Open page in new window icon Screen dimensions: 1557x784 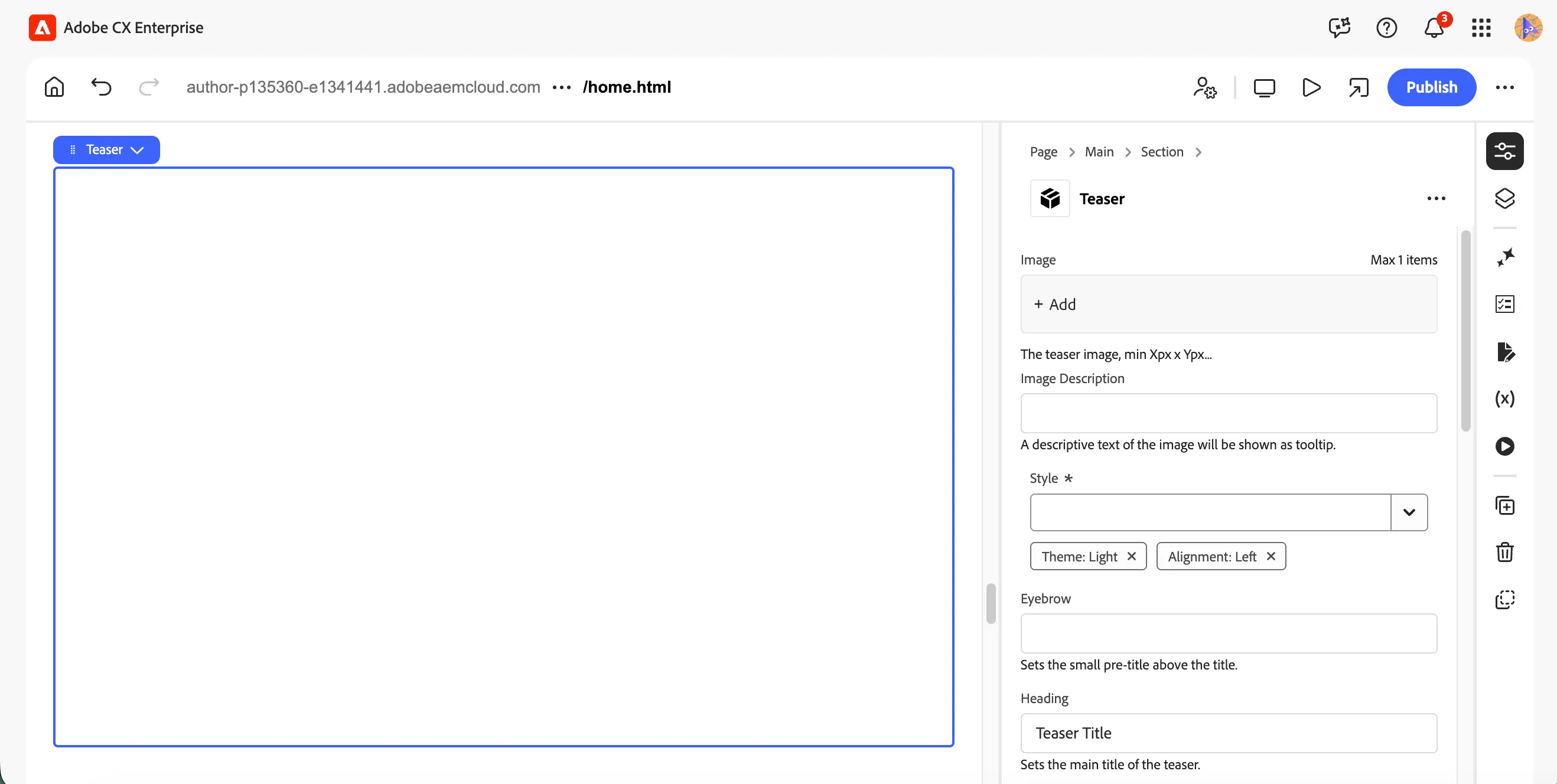click(x=1358, y=87)
